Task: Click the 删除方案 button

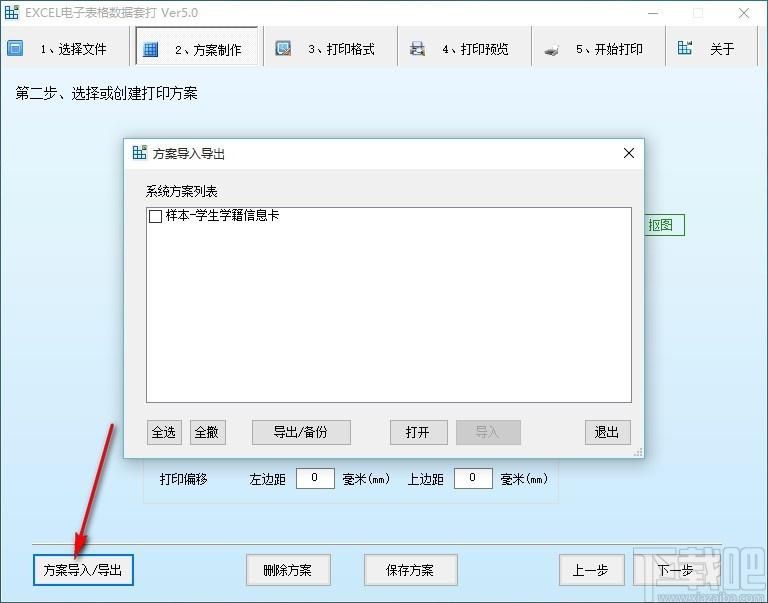Action: coord(288,570)
